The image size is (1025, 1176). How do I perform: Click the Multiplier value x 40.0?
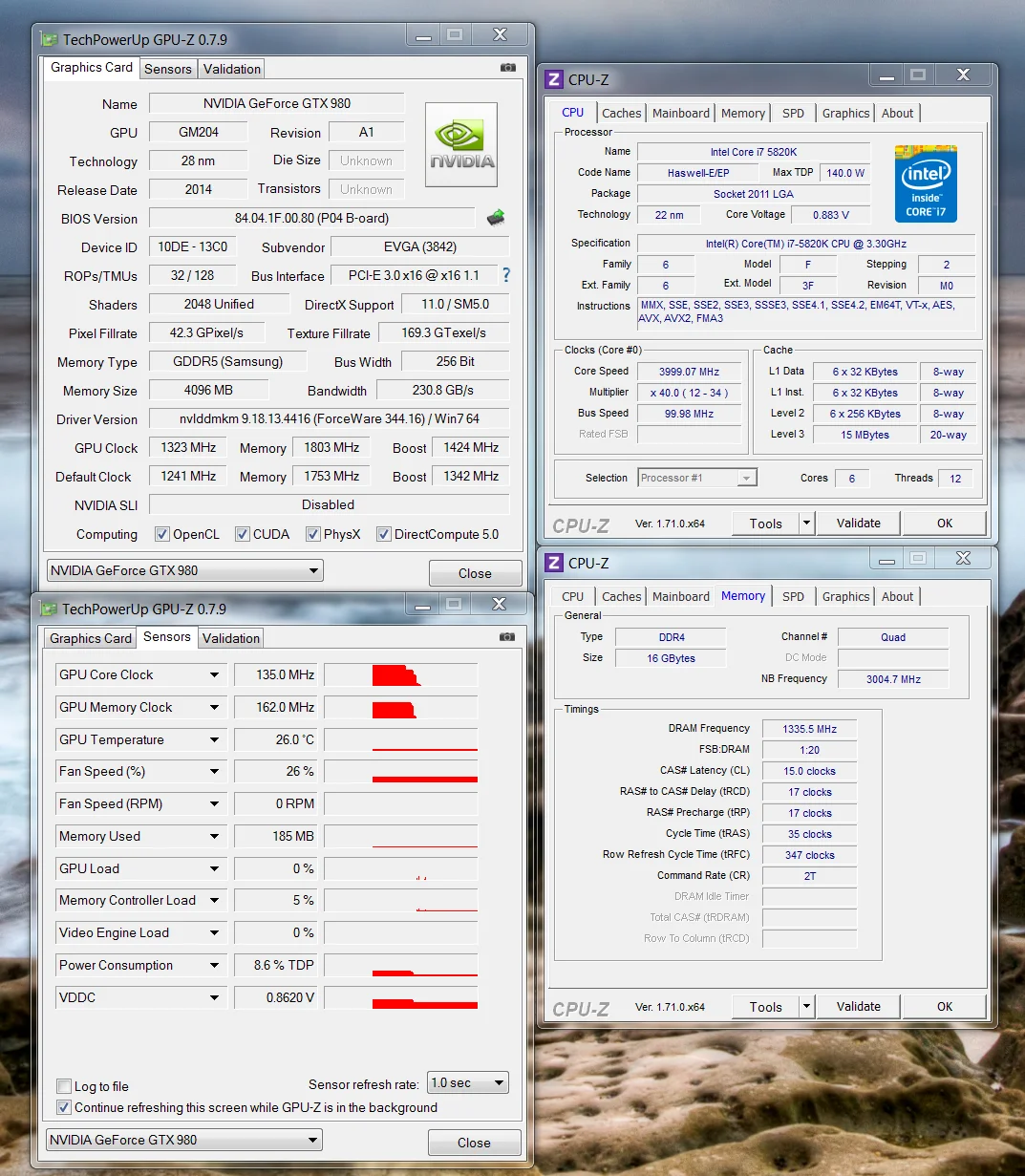coord(689,393)
